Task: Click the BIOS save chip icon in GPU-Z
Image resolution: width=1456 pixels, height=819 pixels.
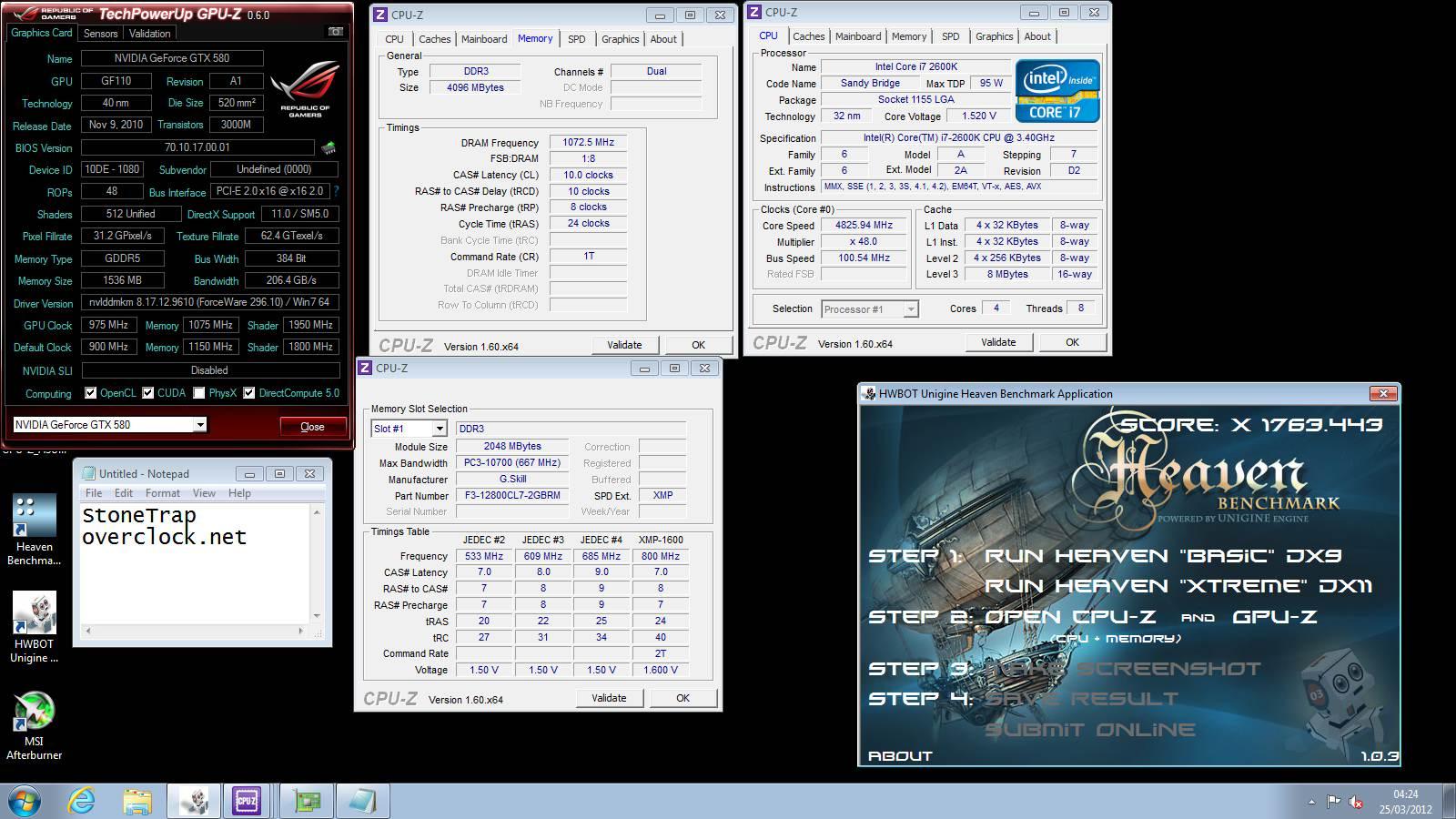Action: coord(329,147)
